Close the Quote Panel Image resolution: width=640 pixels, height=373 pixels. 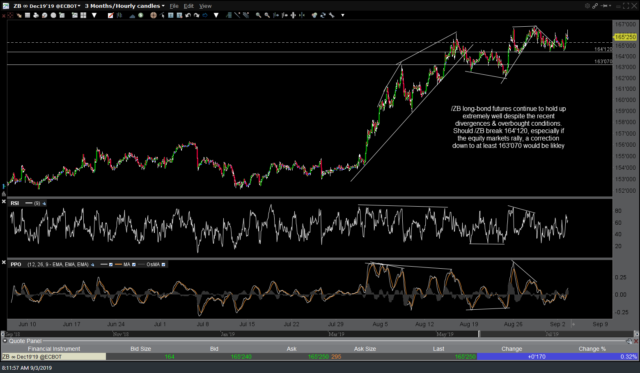click(x=636, y=341)
